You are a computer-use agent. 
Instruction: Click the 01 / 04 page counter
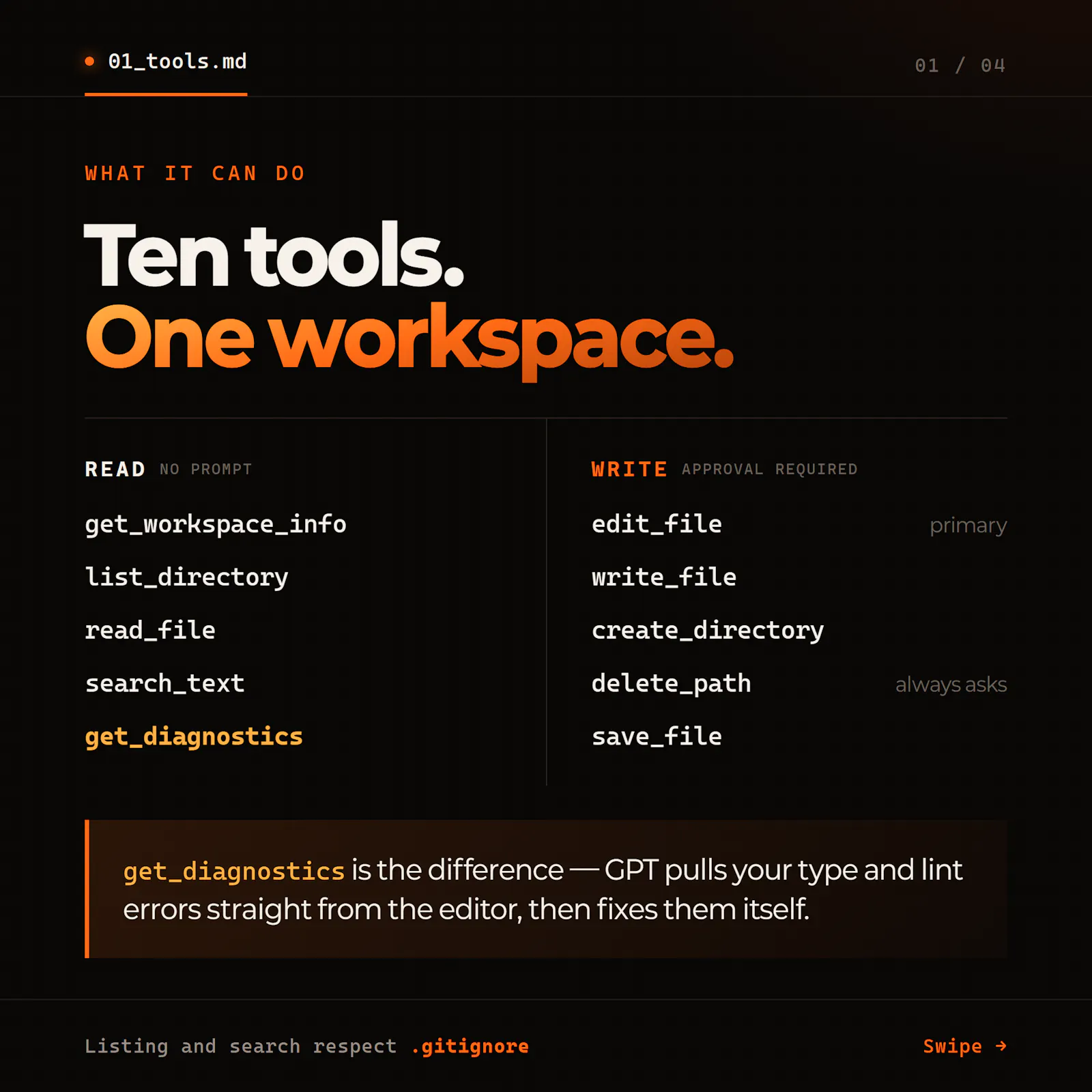(960, 66)
